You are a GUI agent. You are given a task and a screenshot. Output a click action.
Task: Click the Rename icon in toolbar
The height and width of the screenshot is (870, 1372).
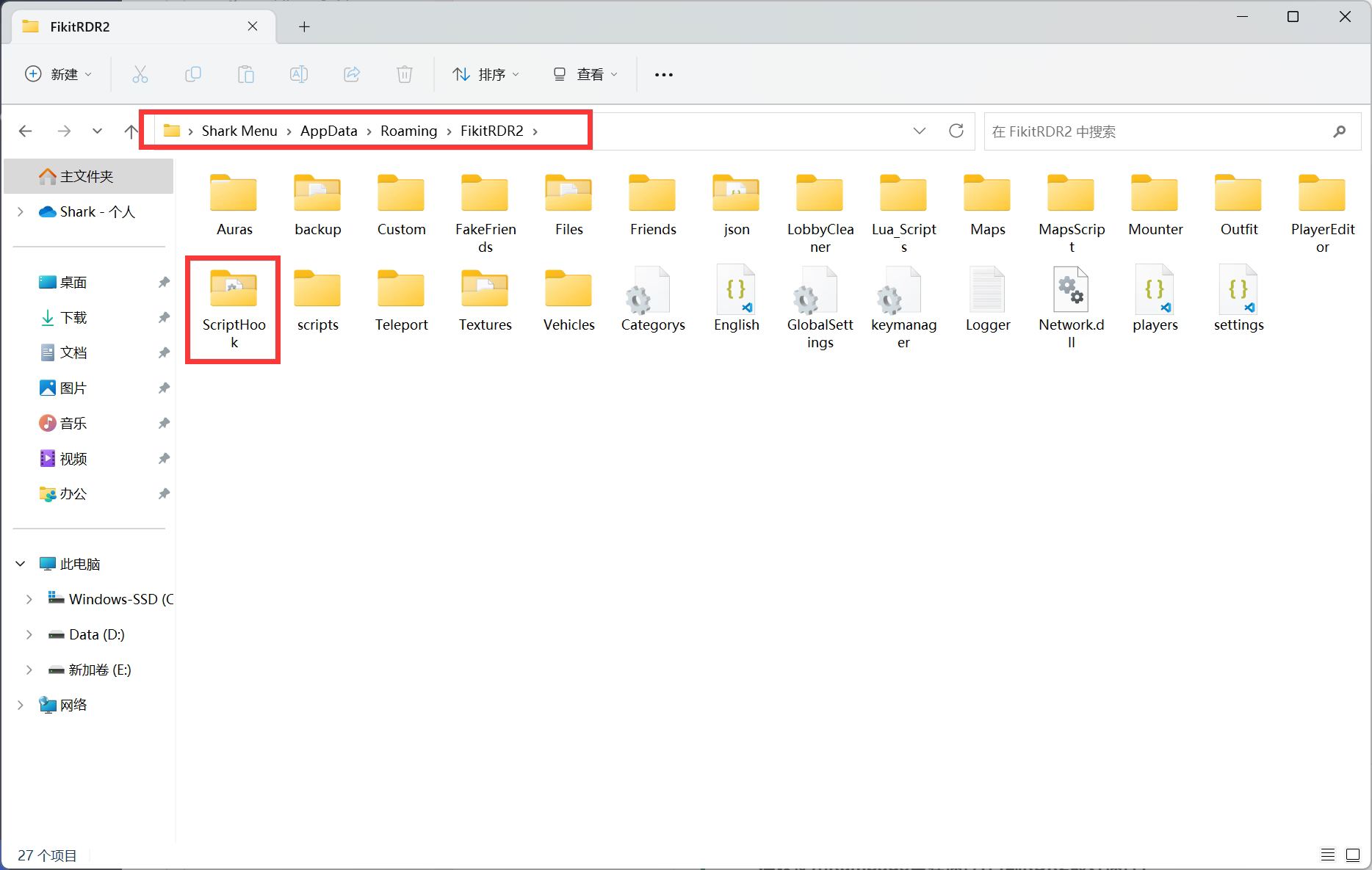point(299,74)
